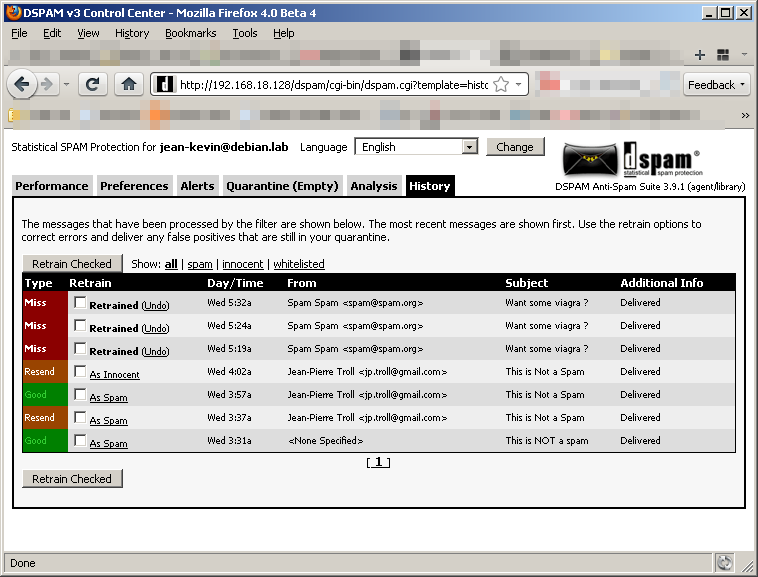
Task: Tick the checkbox for the Wed 4:02a message
Action: click(80, 371)
